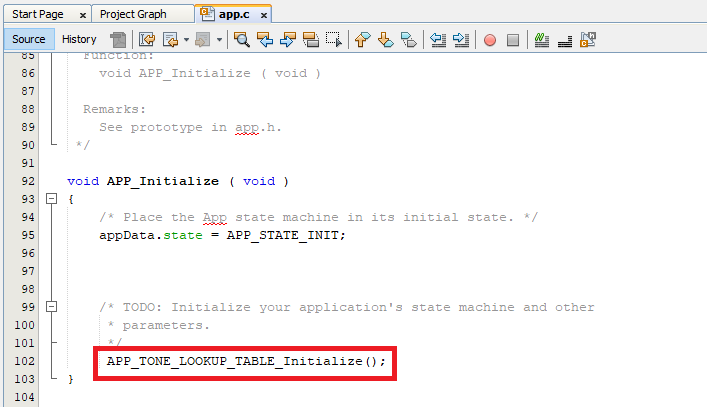Click the Previous Bookmark up-arrow icon
The height and width of the screenshot is (407, 707).
(x=363, y=40)
